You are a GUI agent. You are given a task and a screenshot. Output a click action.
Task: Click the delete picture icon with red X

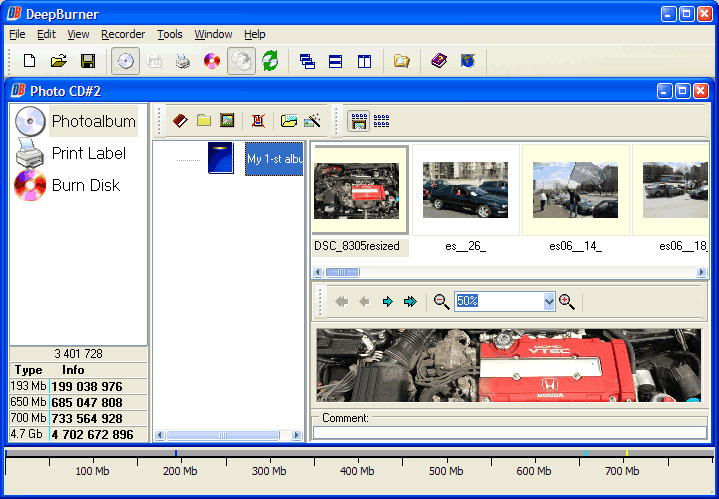click(258, 121)
